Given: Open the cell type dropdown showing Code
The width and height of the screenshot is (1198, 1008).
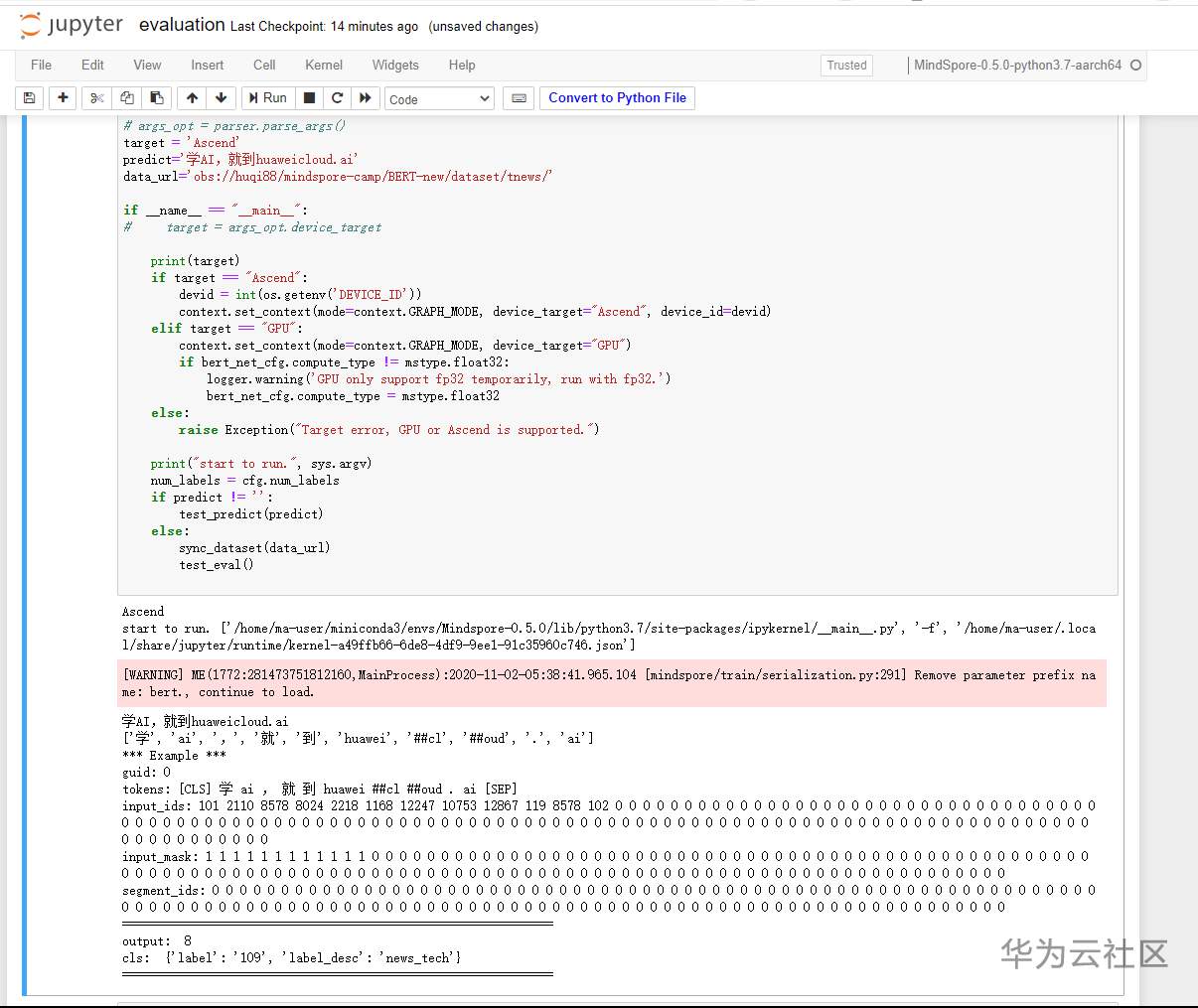Looking at the screenshot, I should [439, 97].
